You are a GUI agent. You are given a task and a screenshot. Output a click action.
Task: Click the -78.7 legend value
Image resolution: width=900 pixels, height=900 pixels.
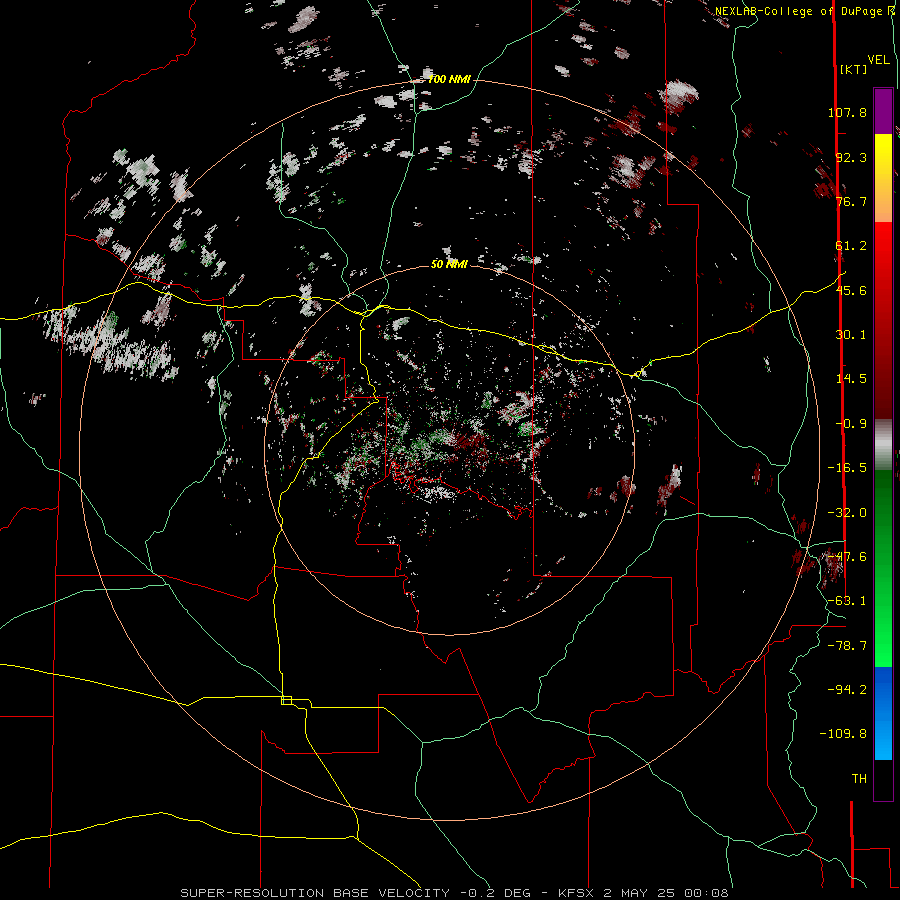[x=847, y=646]
